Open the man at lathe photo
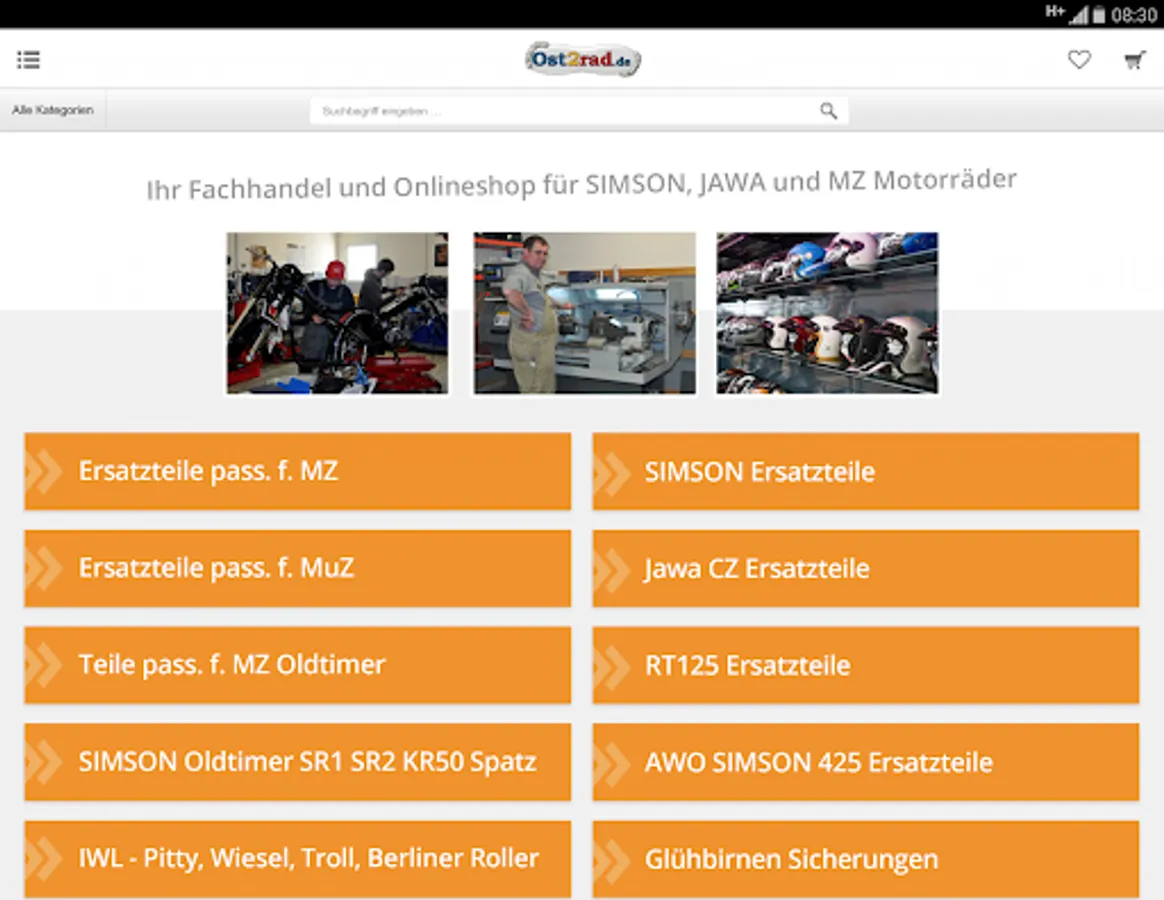This screenshot has width=1164, height=900. (x=585, y=313)
